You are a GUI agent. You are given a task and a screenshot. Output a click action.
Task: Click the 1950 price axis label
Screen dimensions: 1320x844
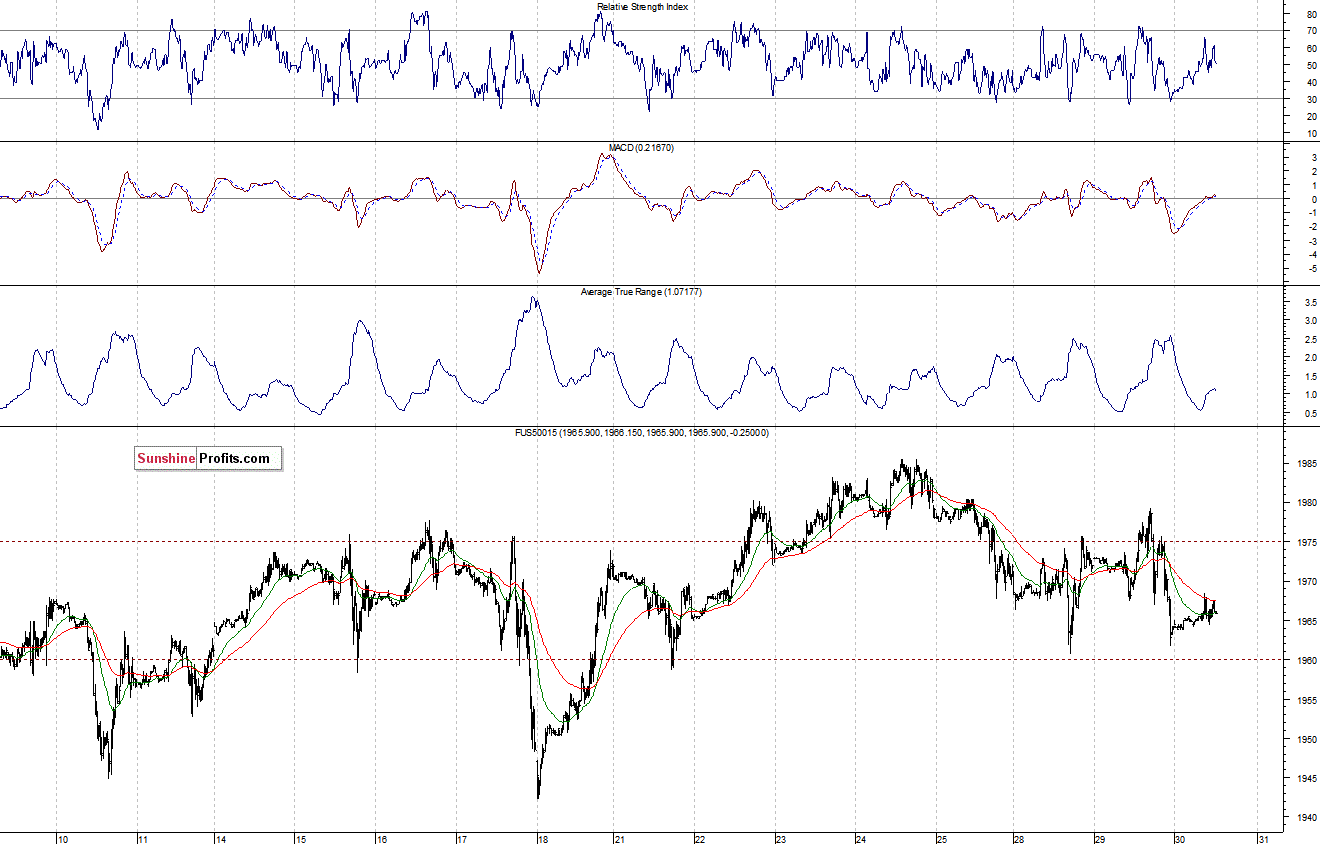coord(1306,740)
